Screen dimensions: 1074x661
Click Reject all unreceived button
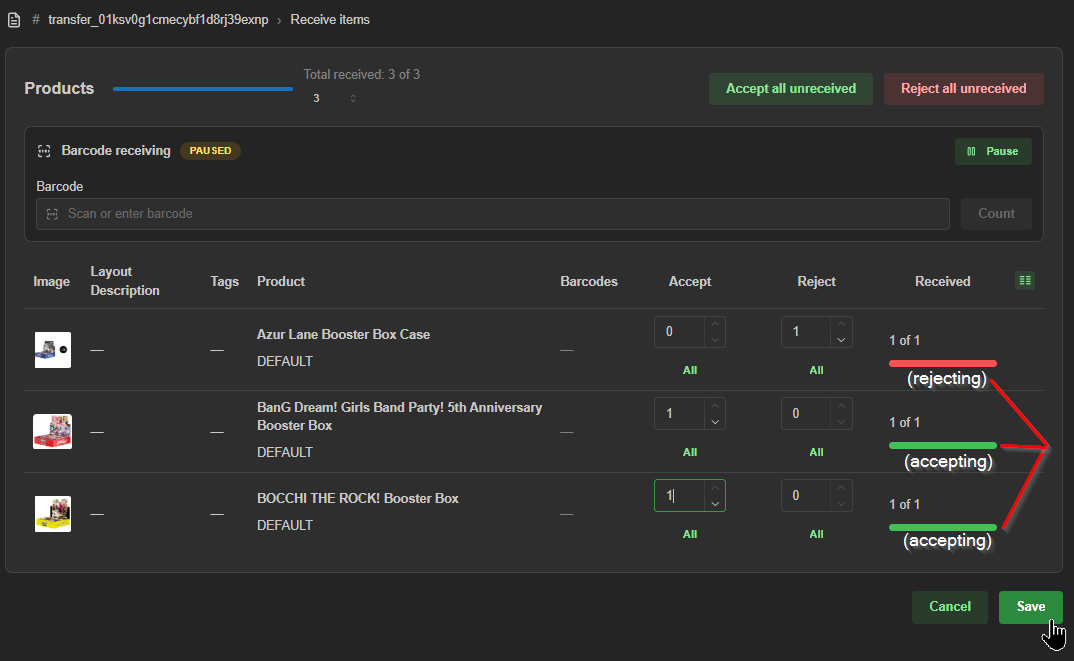pos(963,88)
